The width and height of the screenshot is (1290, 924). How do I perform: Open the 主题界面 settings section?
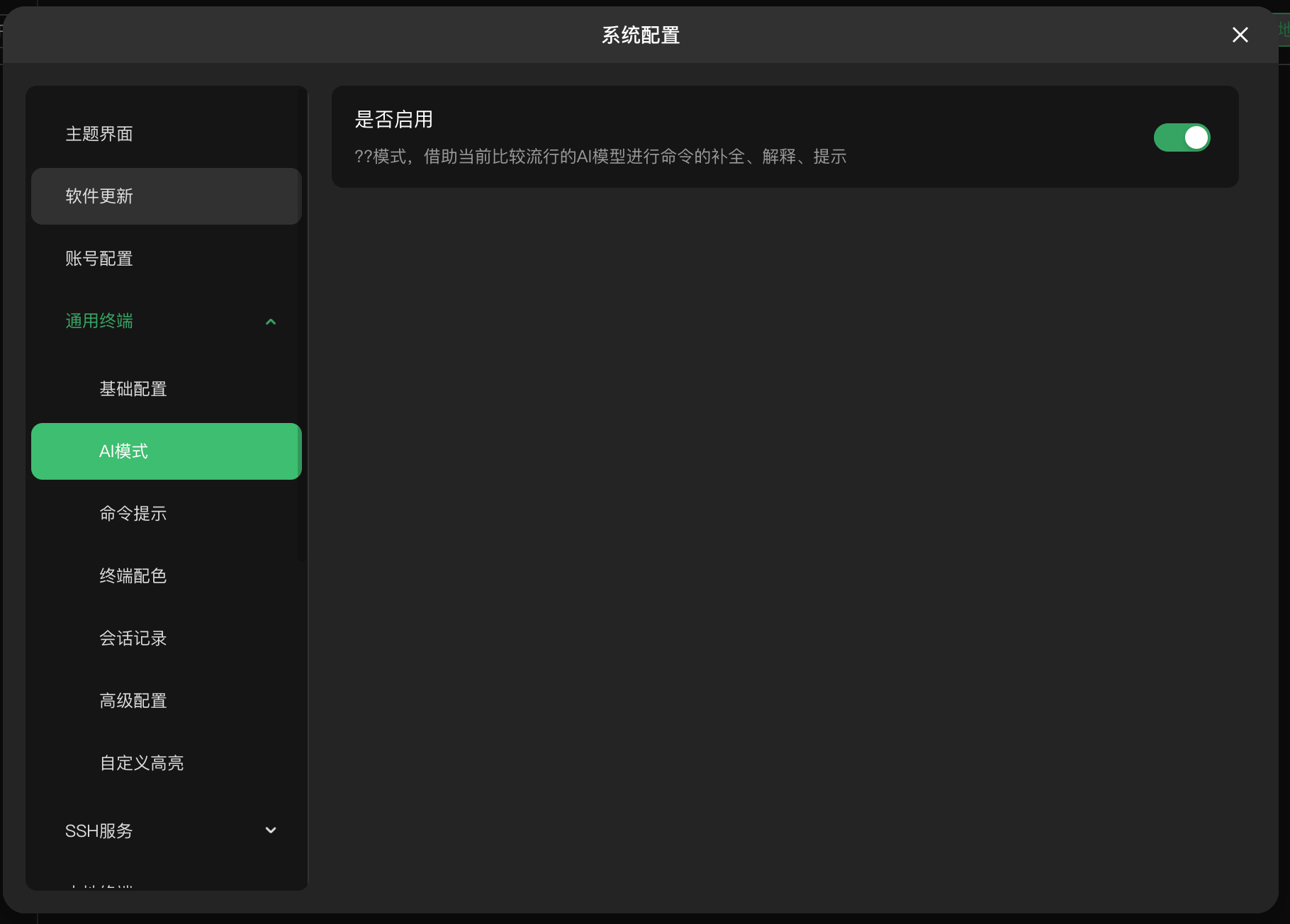[99, 134]
